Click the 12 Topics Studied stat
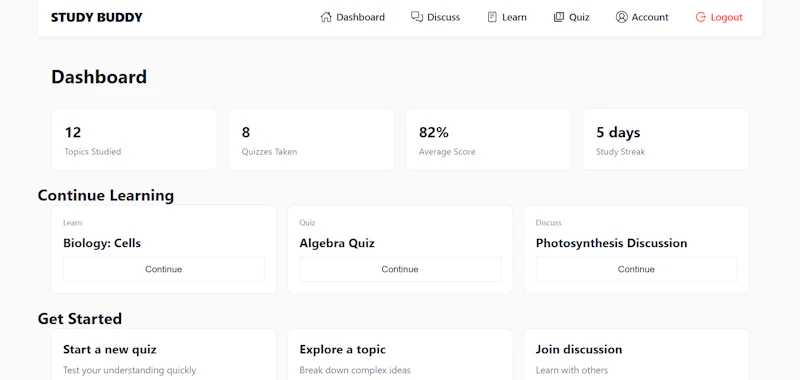Image resolution: width=800 pixels, height=380 pixels. (x=134, y=139)
